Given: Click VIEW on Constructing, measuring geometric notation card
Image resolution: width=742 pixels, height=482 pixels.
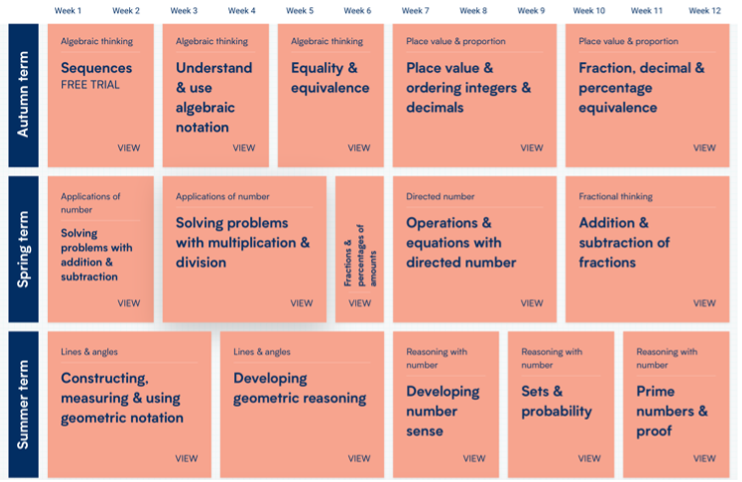Looking at the screenshot, I should coord(187,459).
